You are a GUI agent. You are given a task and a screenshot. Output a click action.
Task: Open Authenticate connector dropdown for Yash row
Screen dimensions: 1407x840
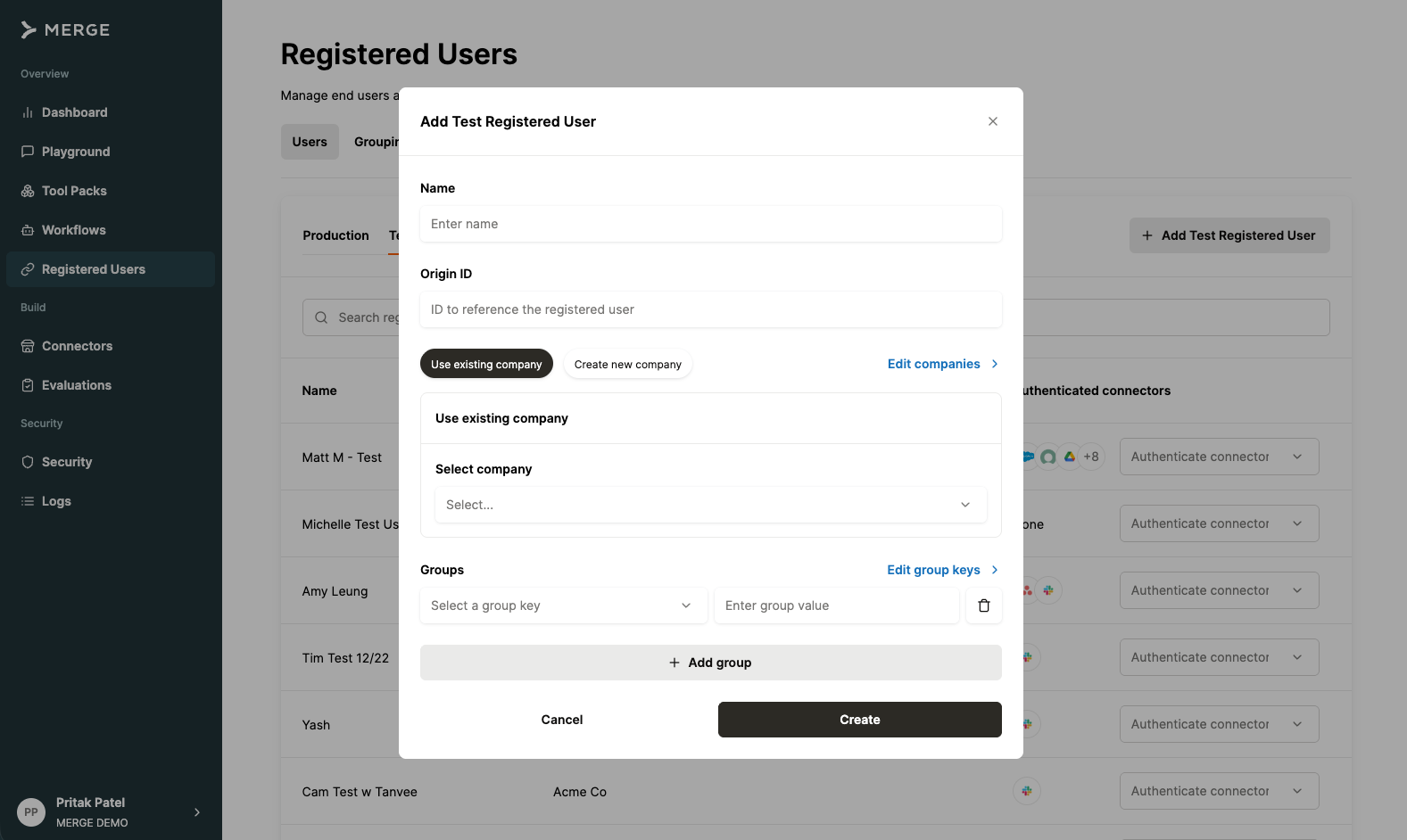coord(1219,724)
